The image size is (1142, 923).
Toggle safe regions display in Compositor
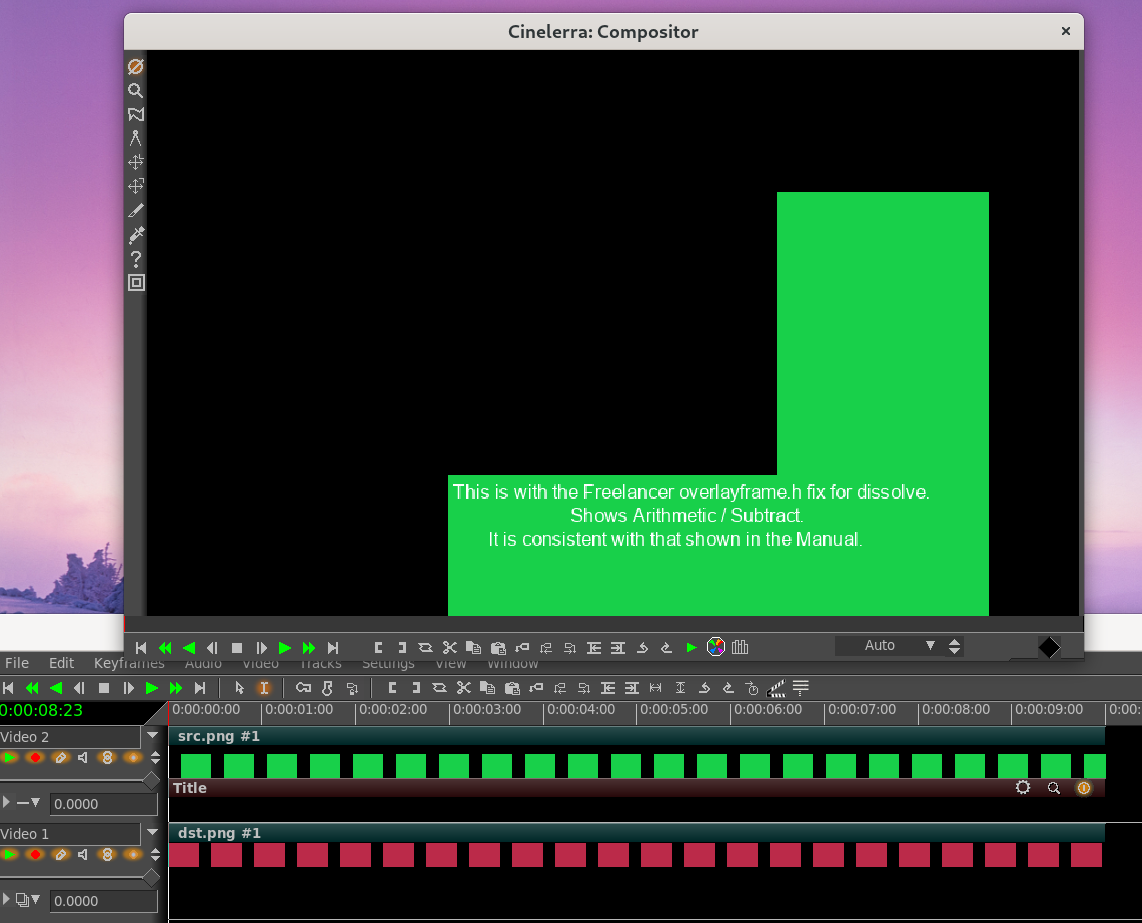[136, 283]
